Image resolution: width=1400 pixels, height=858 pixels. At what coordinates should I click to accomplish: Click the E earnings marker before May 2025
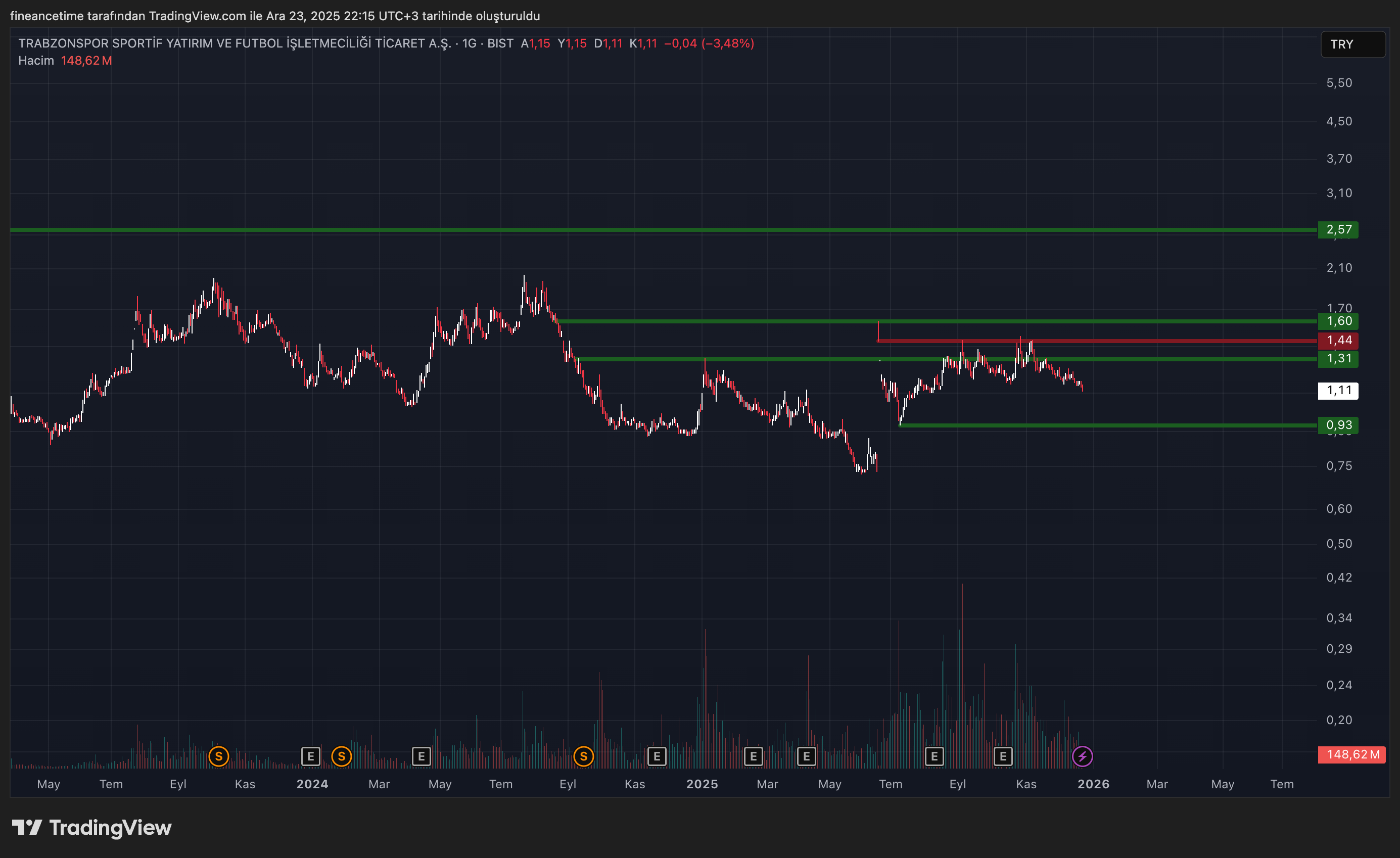point(806,756)
